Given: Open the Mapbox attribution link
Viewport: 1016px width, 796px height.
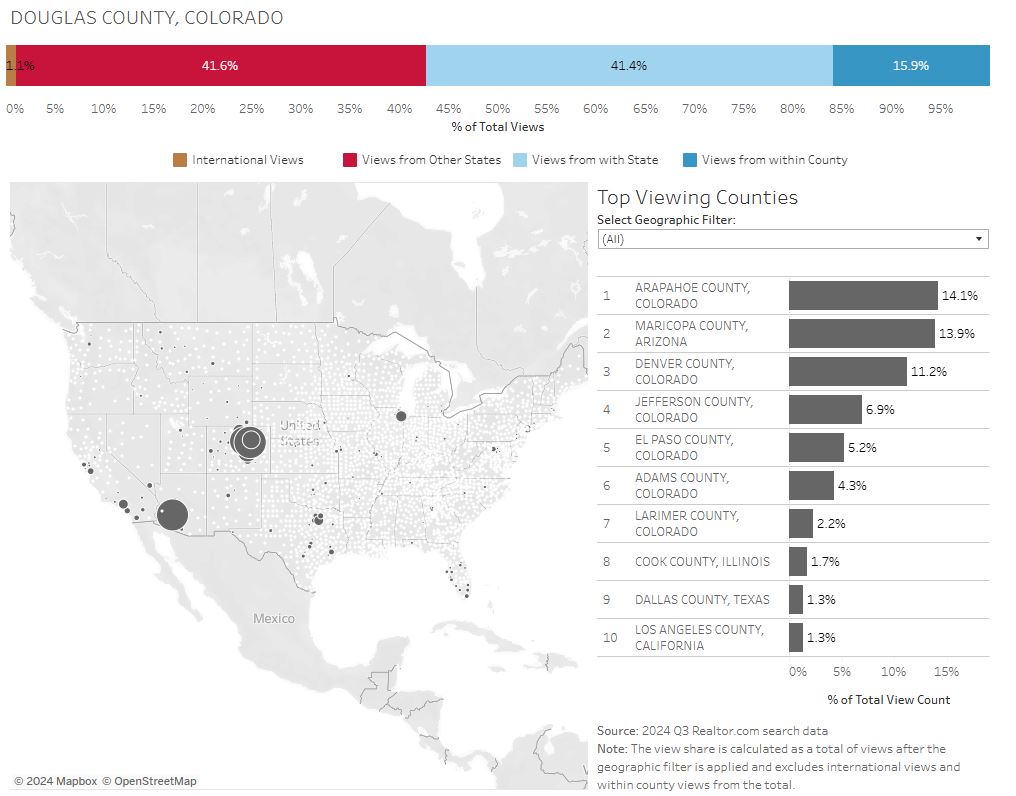Looking at the screenshot, I should click(x=56, y=781).
